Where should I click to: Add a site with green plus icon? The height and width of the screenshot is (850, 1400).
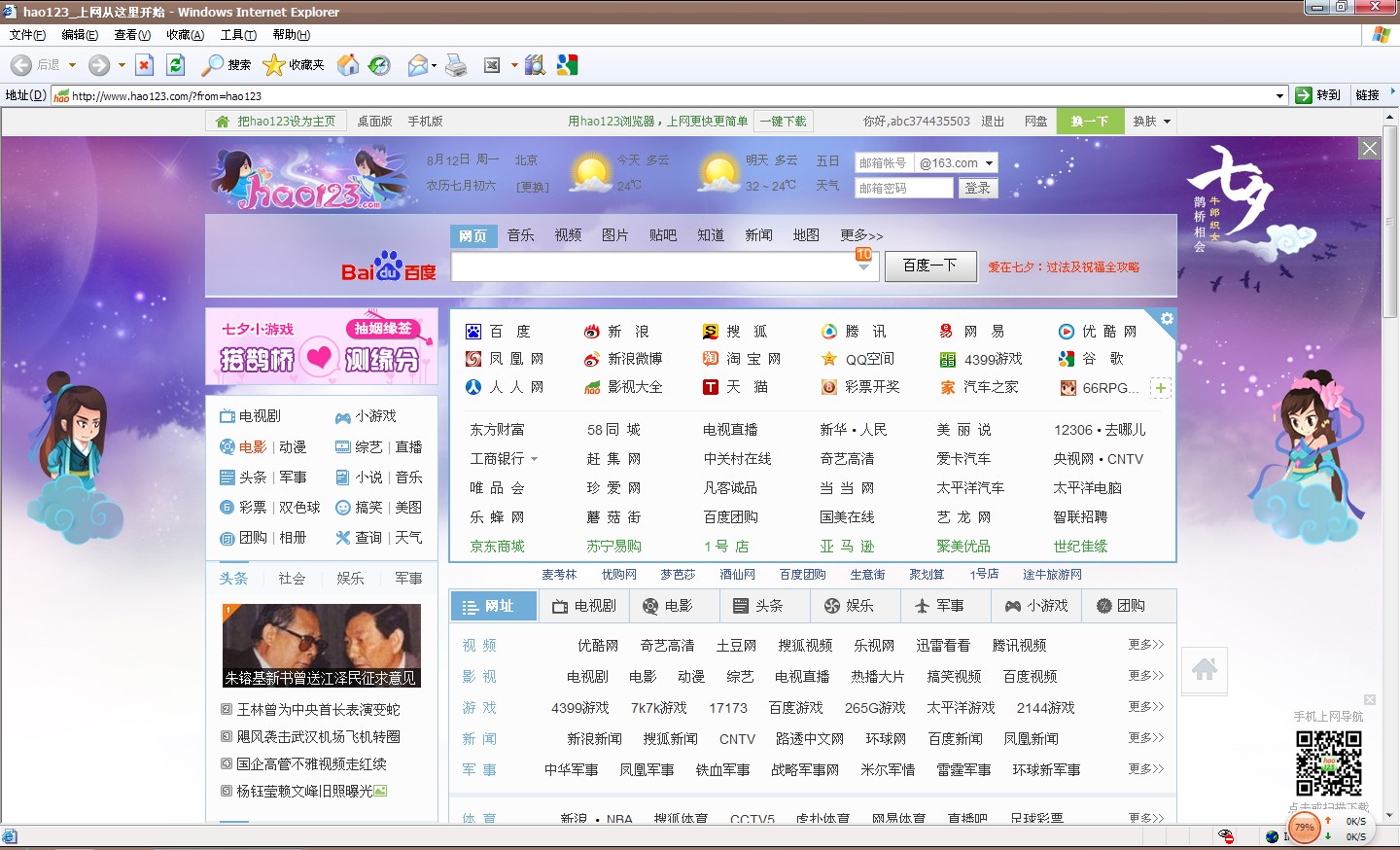1161,388
